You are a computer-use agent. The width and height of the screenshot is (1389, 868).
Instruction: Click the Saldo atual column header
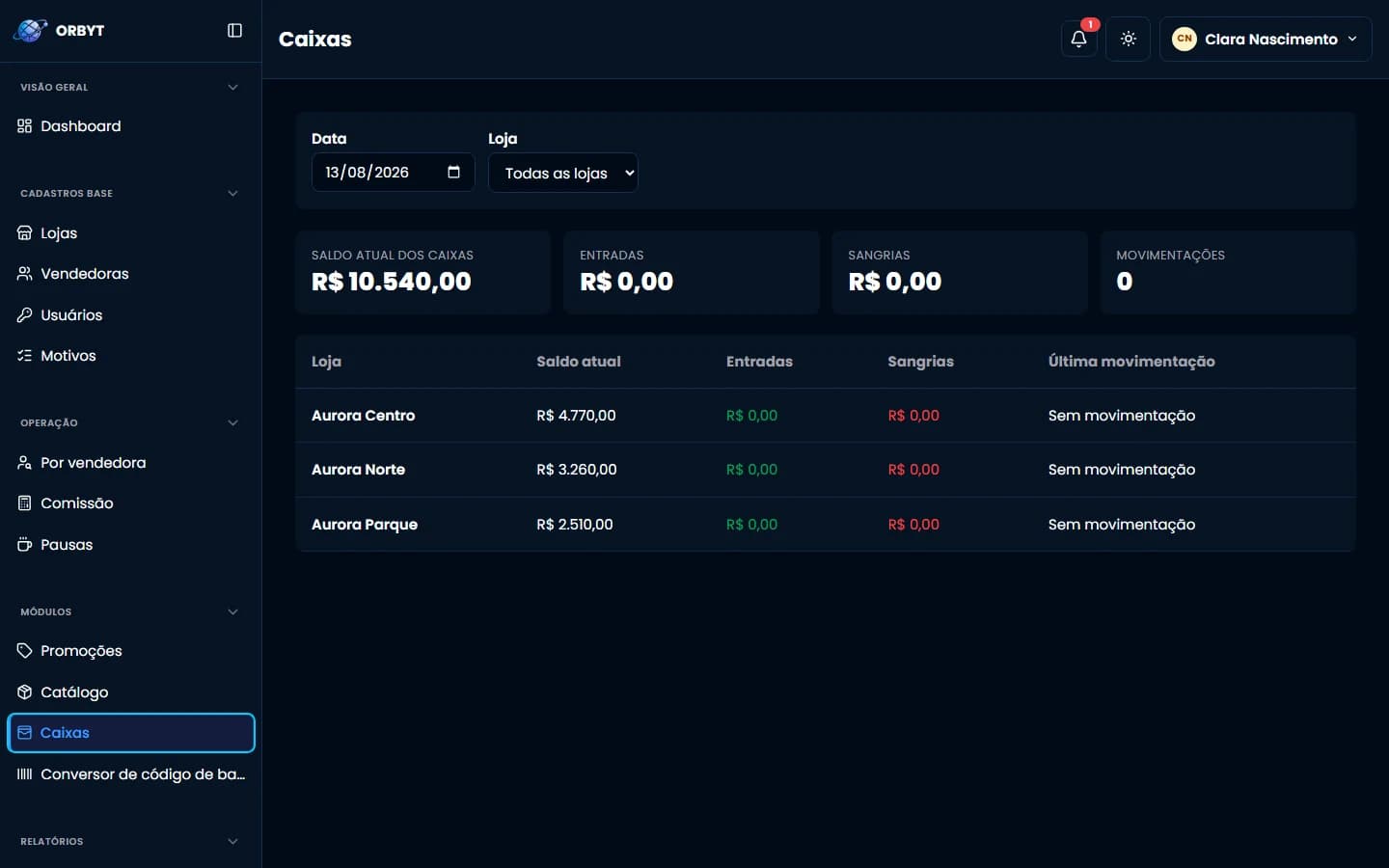pyautogui.click(x=579, y=362)
